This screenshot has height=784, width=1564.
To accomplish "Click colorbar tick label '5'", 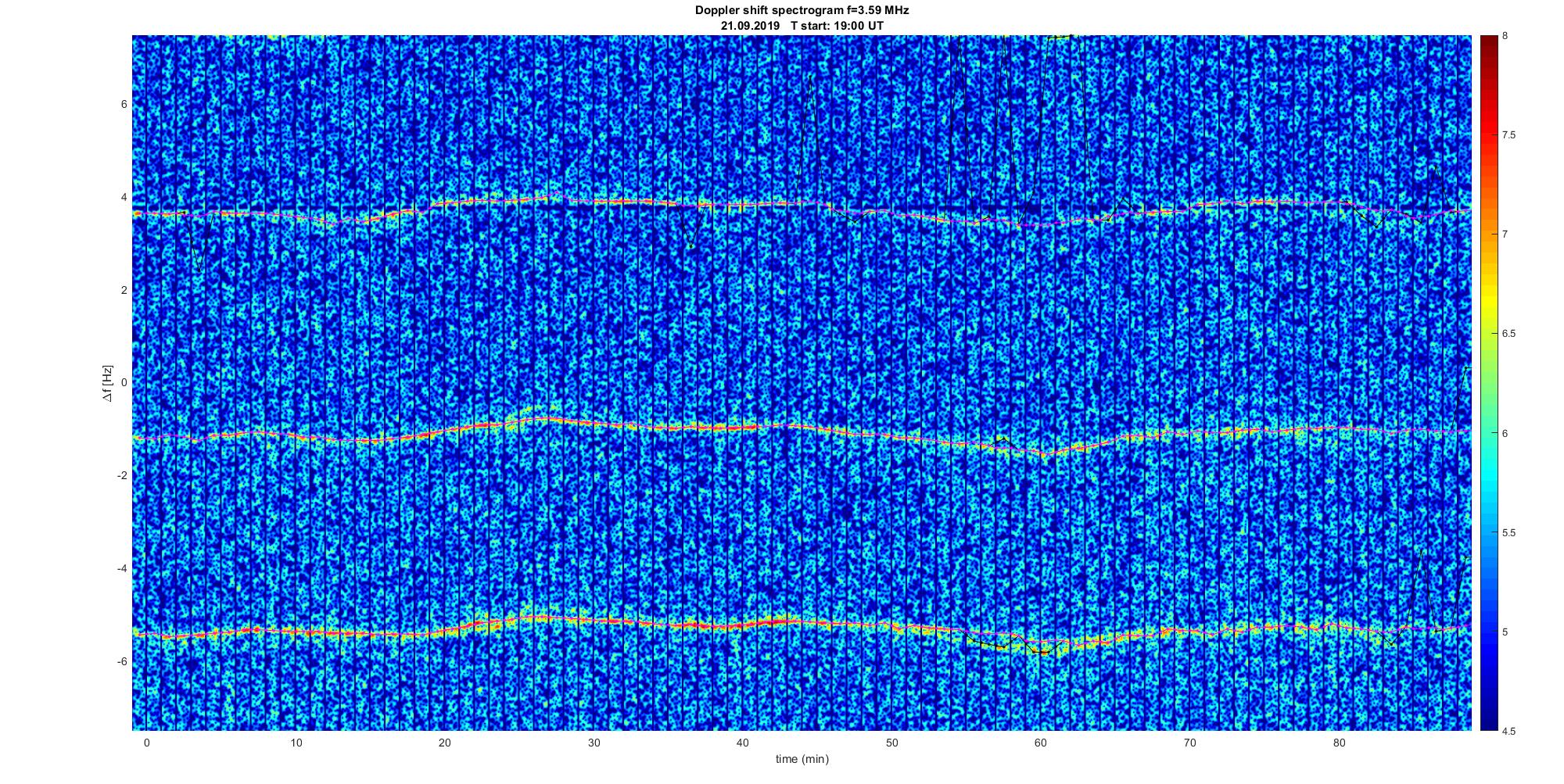I will pos(1505,632).
